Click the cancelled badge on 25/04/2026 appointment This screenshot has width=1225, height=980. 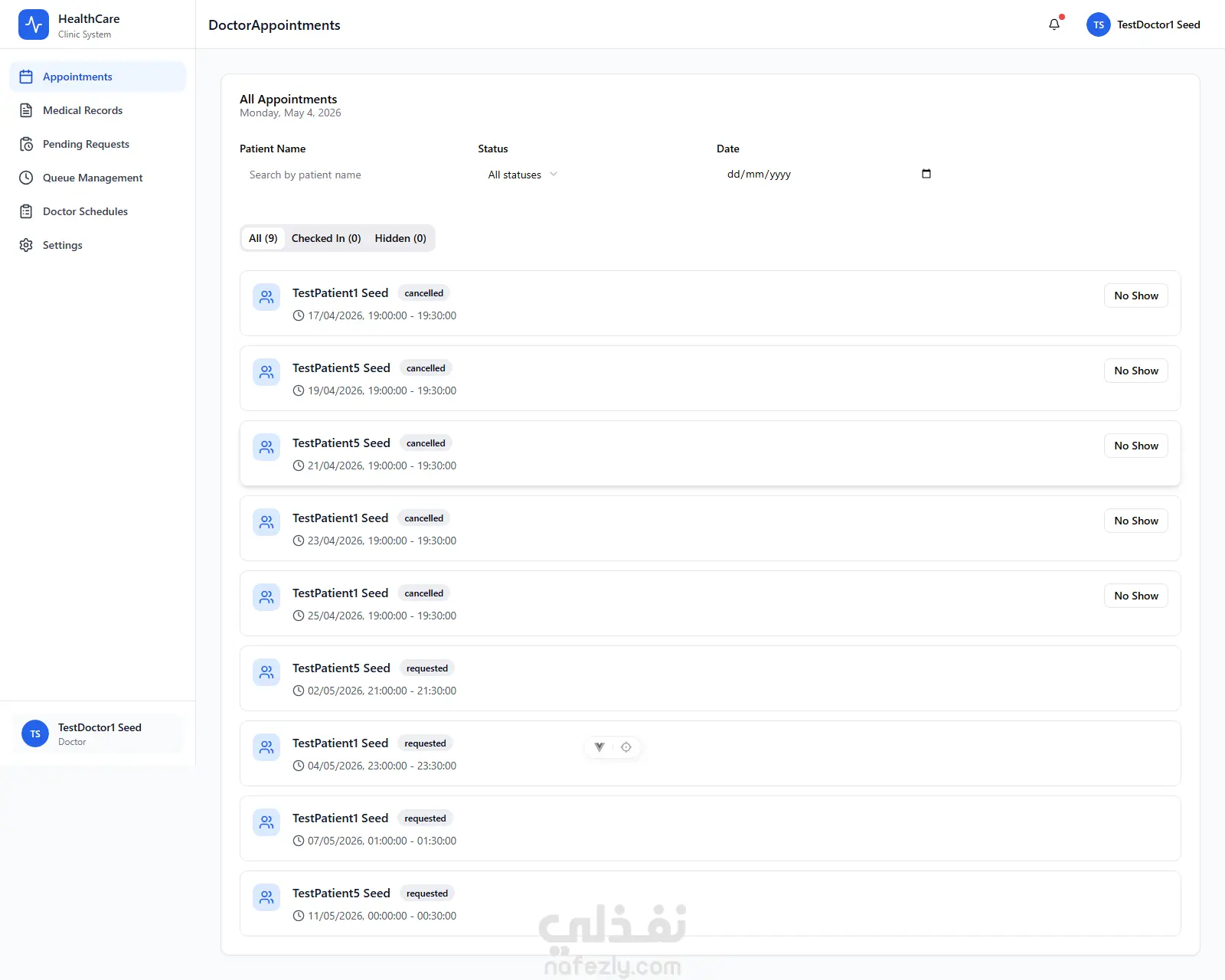(424, 593)
